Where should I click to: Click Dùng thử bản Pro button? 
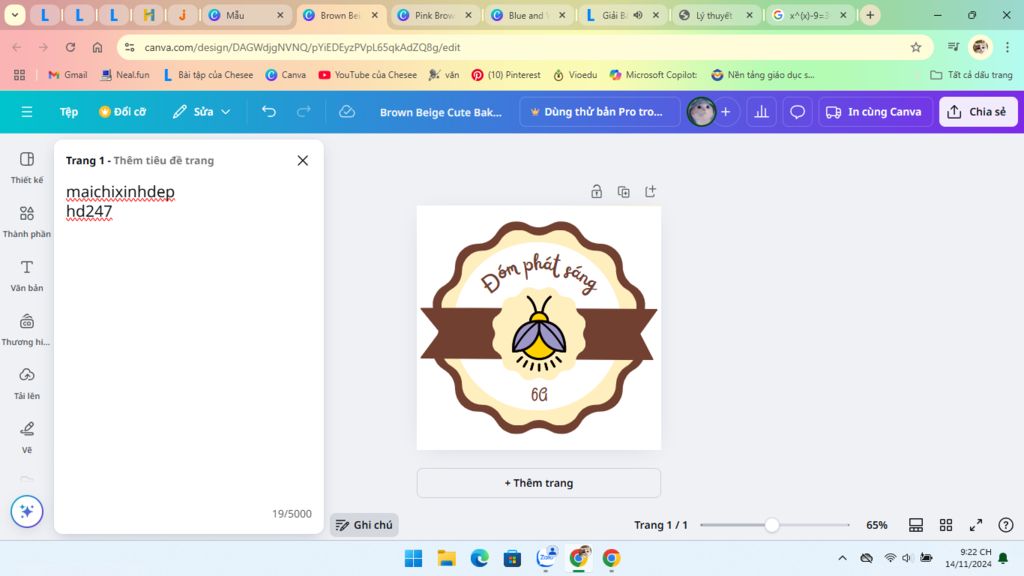[600, 112]
